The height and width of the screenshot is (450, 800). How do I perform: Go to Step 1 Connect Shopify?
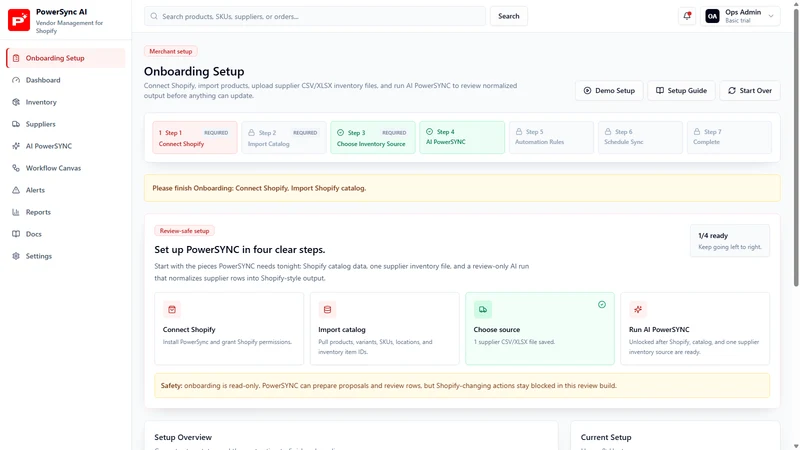[x=195, y=138]
